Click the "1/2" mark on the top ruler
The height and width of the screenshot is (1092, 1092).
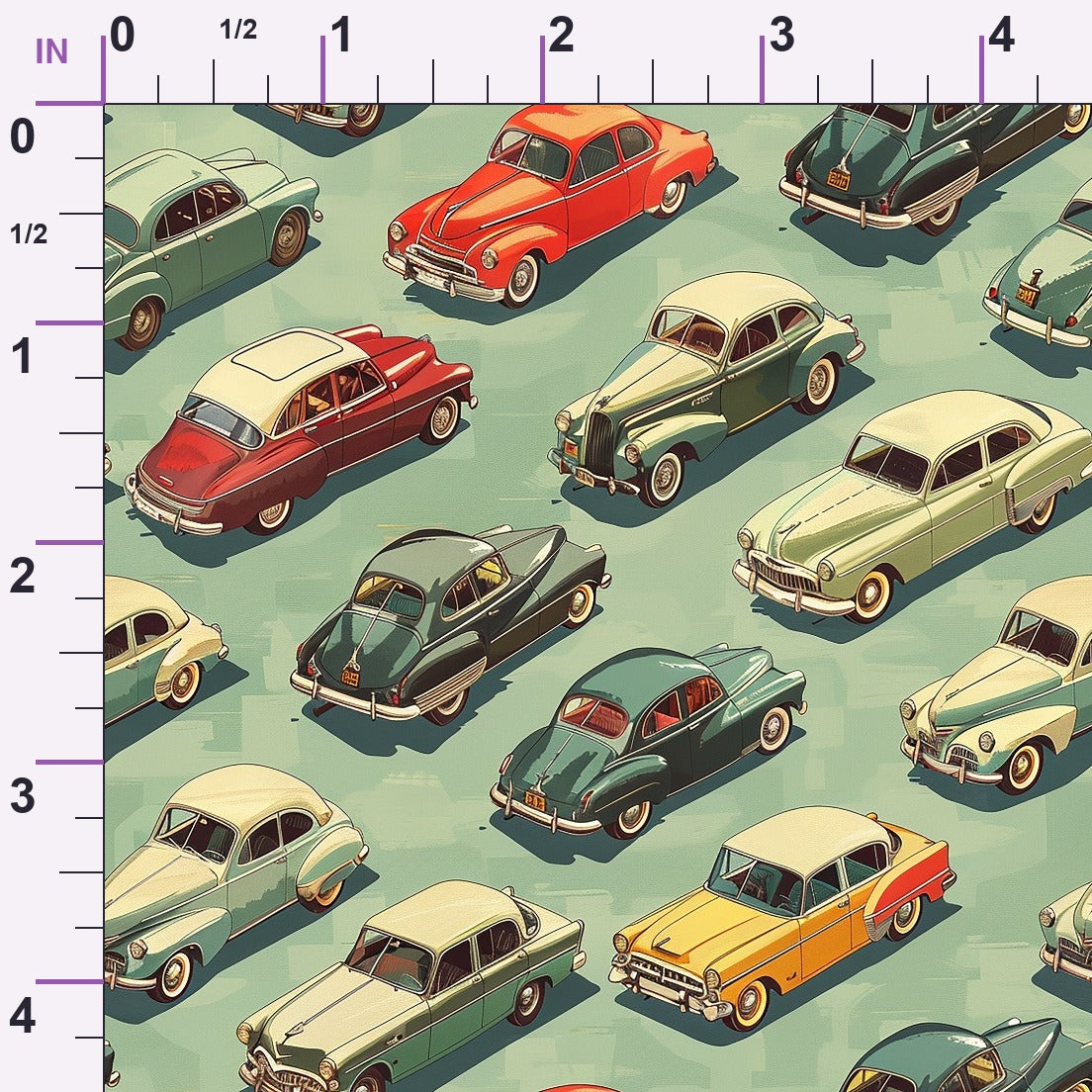(238, 30)
